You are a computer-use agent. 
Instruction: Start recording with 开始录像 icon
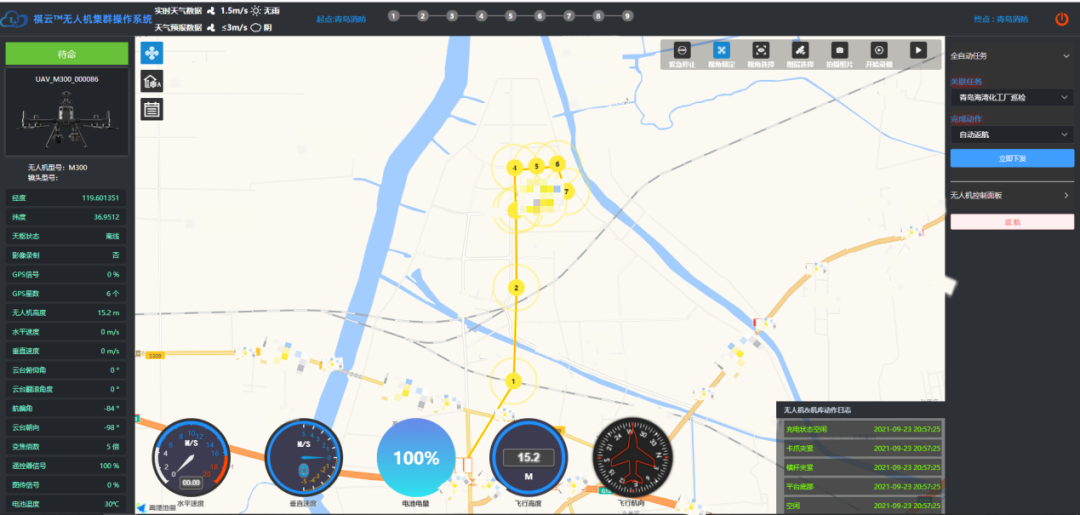click(x=879, y=50)
